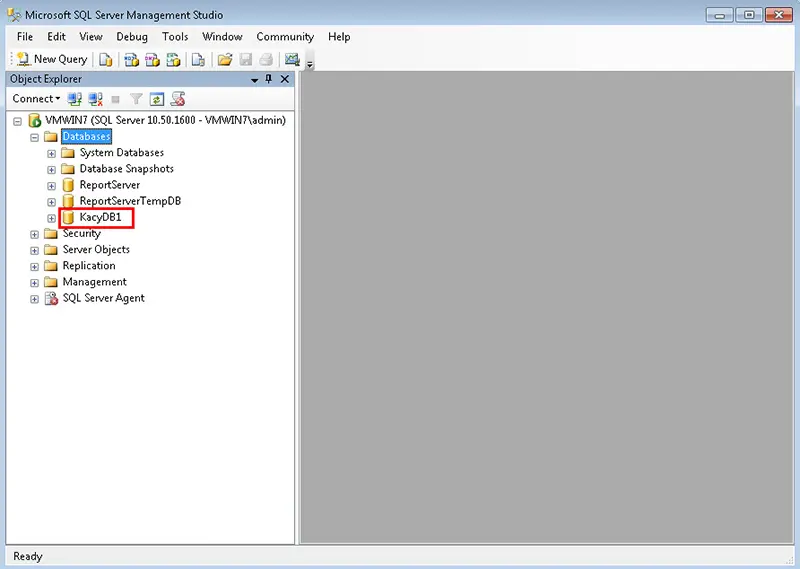Open Activity Monitor from toolbar
This screenshot has width=800, height=569.
pyautogui.click(x=292, y=60)
